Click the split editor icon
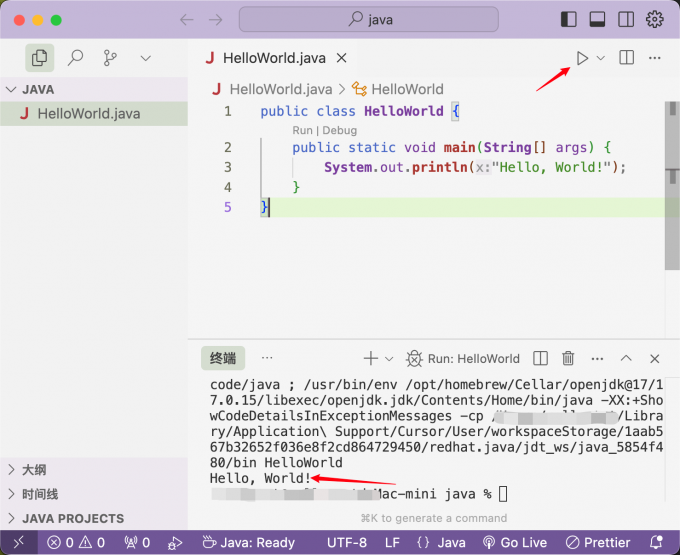This screenshot has width=680, height=555. (x=627, y=58)
